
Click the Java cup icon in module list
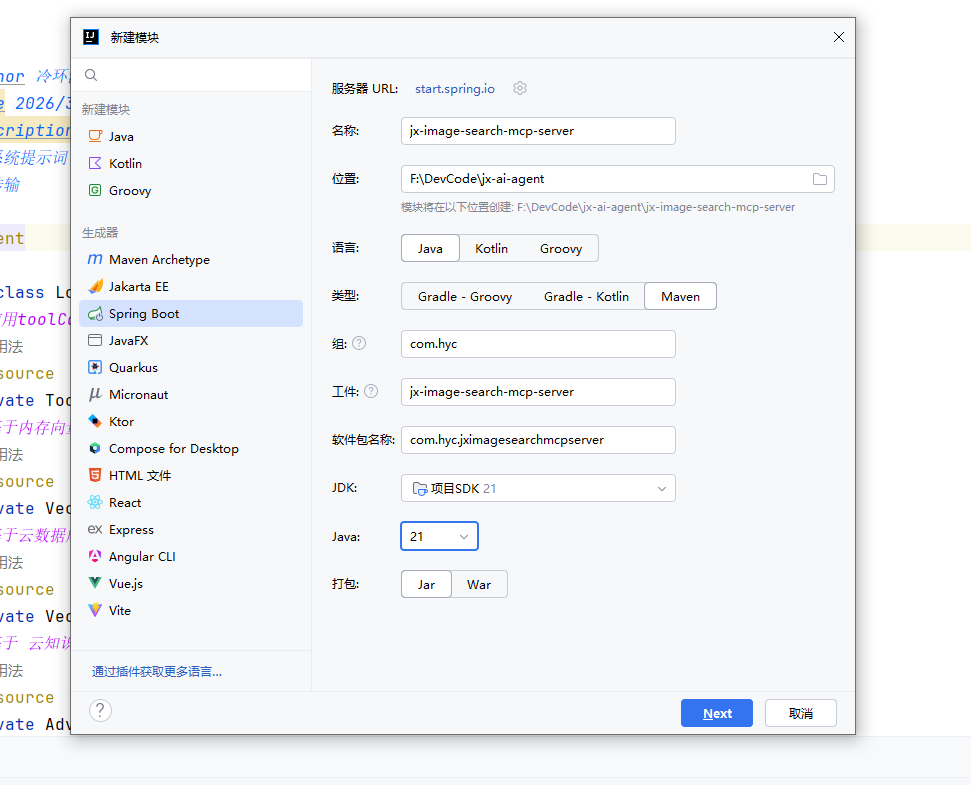tap(95, 136)
